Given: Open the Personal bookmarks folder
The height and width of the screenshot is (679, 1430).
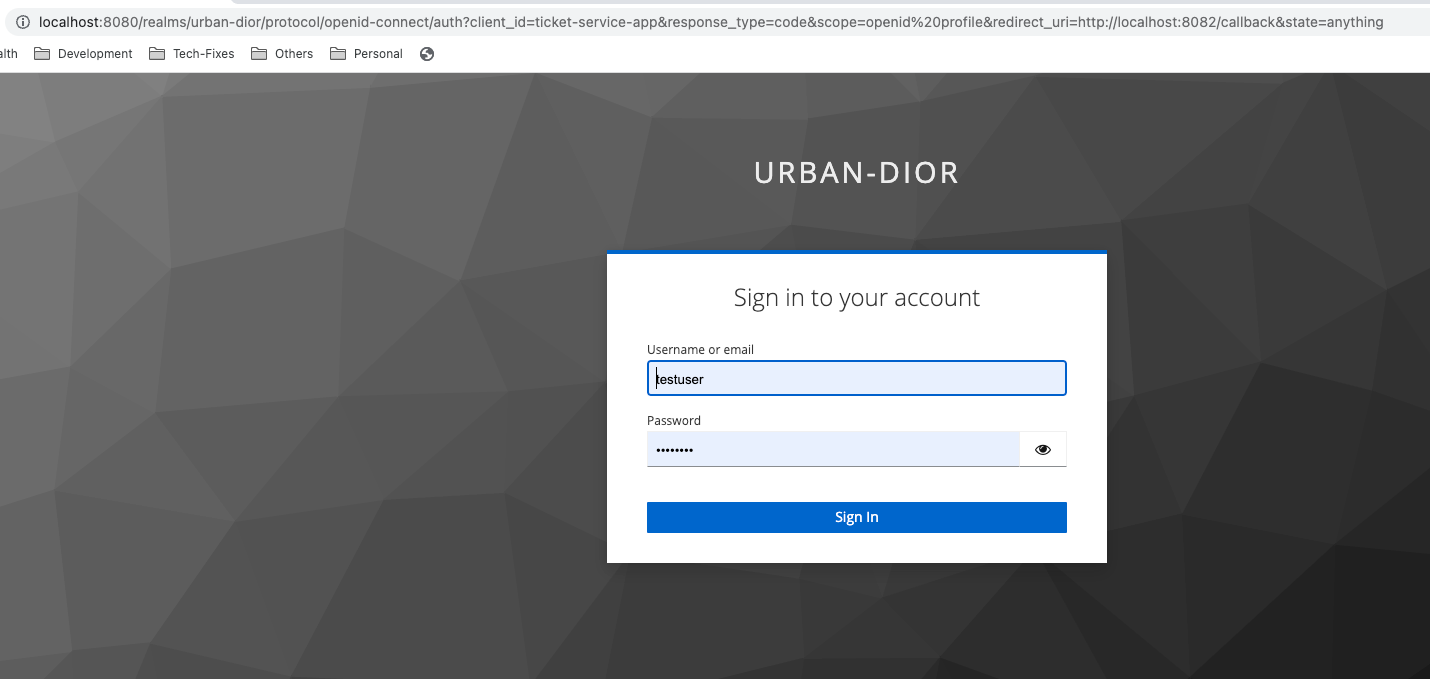Looking at the screenshot, I should click(366, 54).
